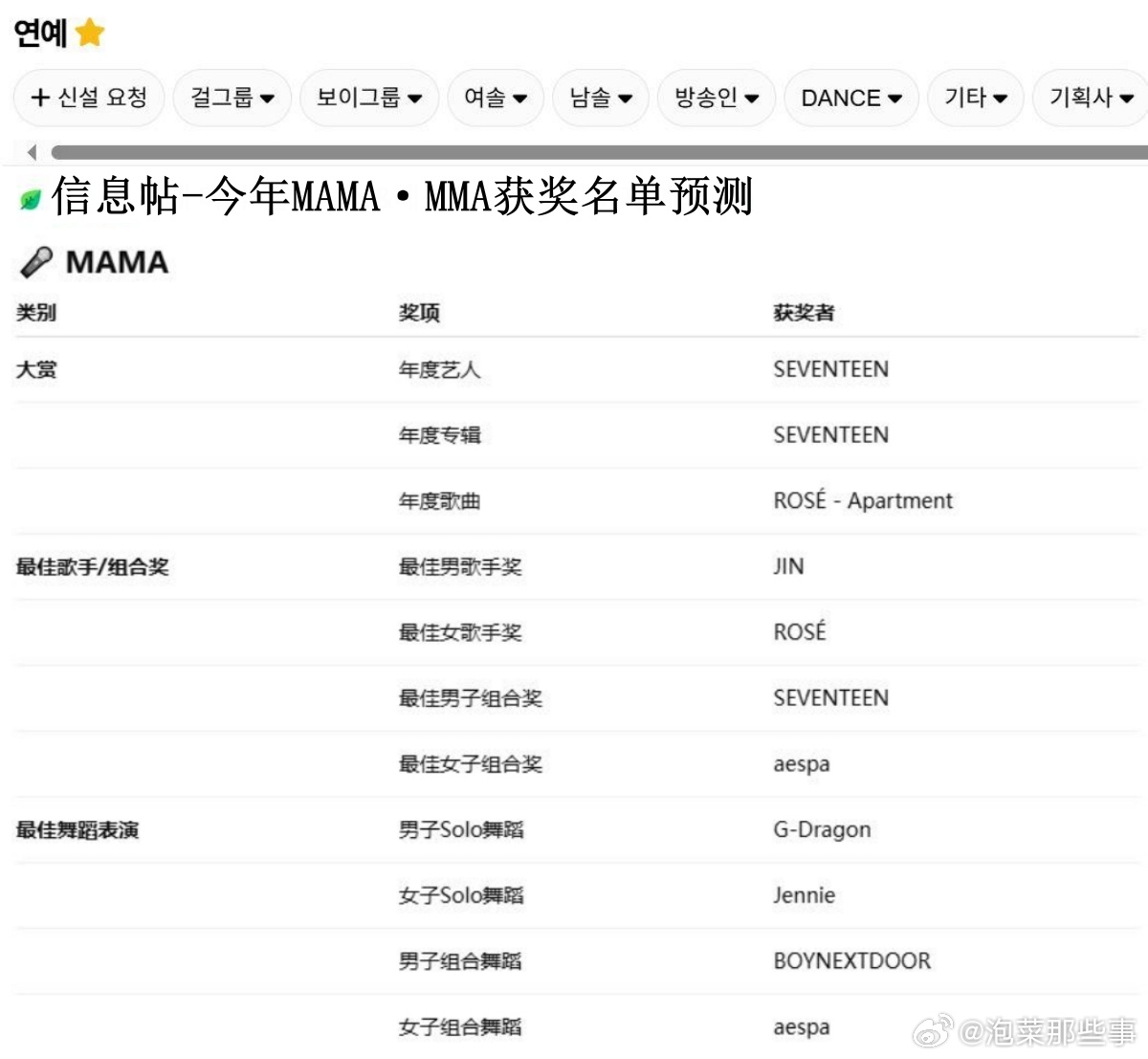1148x1059 pixels.
Task: Open the 보이그룹 dropdown
Action: coord(369,98)
